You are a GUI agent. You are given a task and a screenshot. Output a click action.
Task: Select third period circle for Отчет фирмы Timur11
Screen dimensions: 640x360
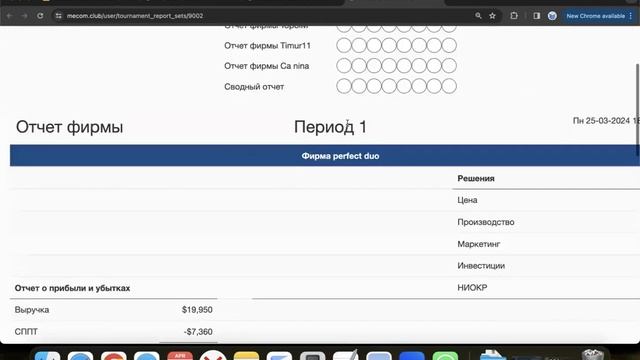374,45
